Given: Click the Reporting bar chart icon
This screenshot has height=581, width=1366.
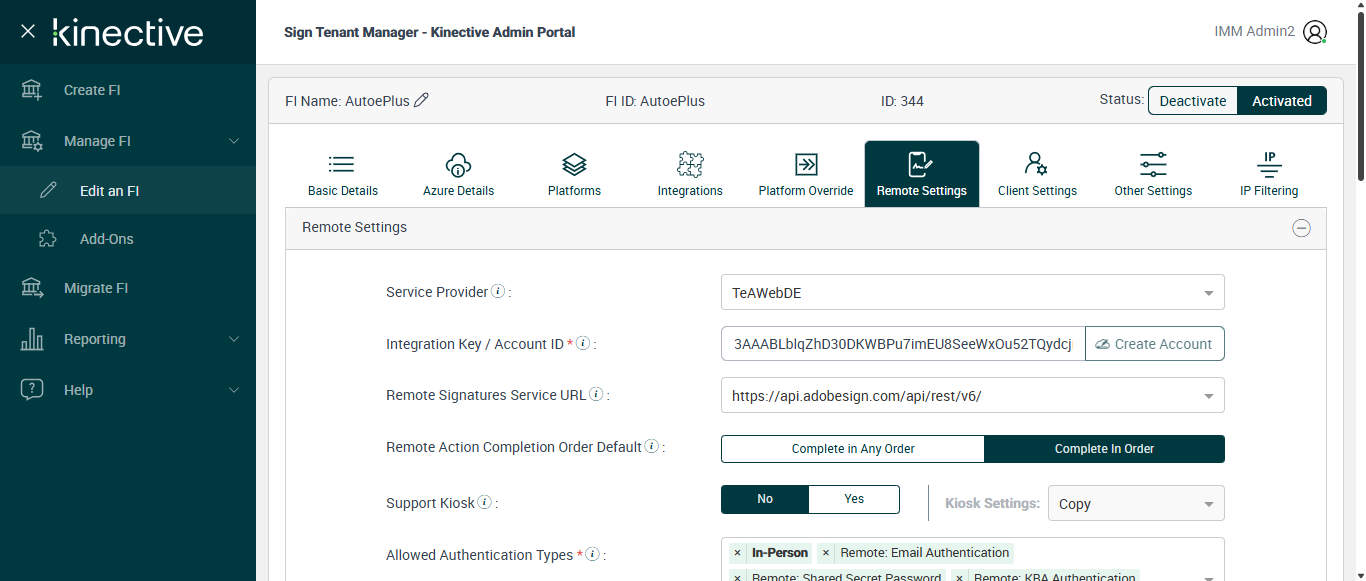Looking at the screenshot, I should pos(32,339).
